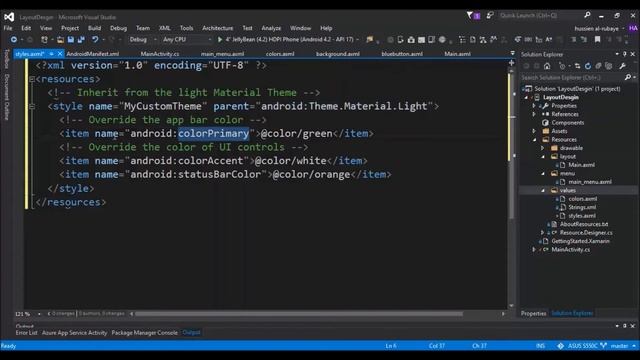Click the Sync with Active Document icon
The height and width of the screenshot is (360, 640).
pos(577,66)
